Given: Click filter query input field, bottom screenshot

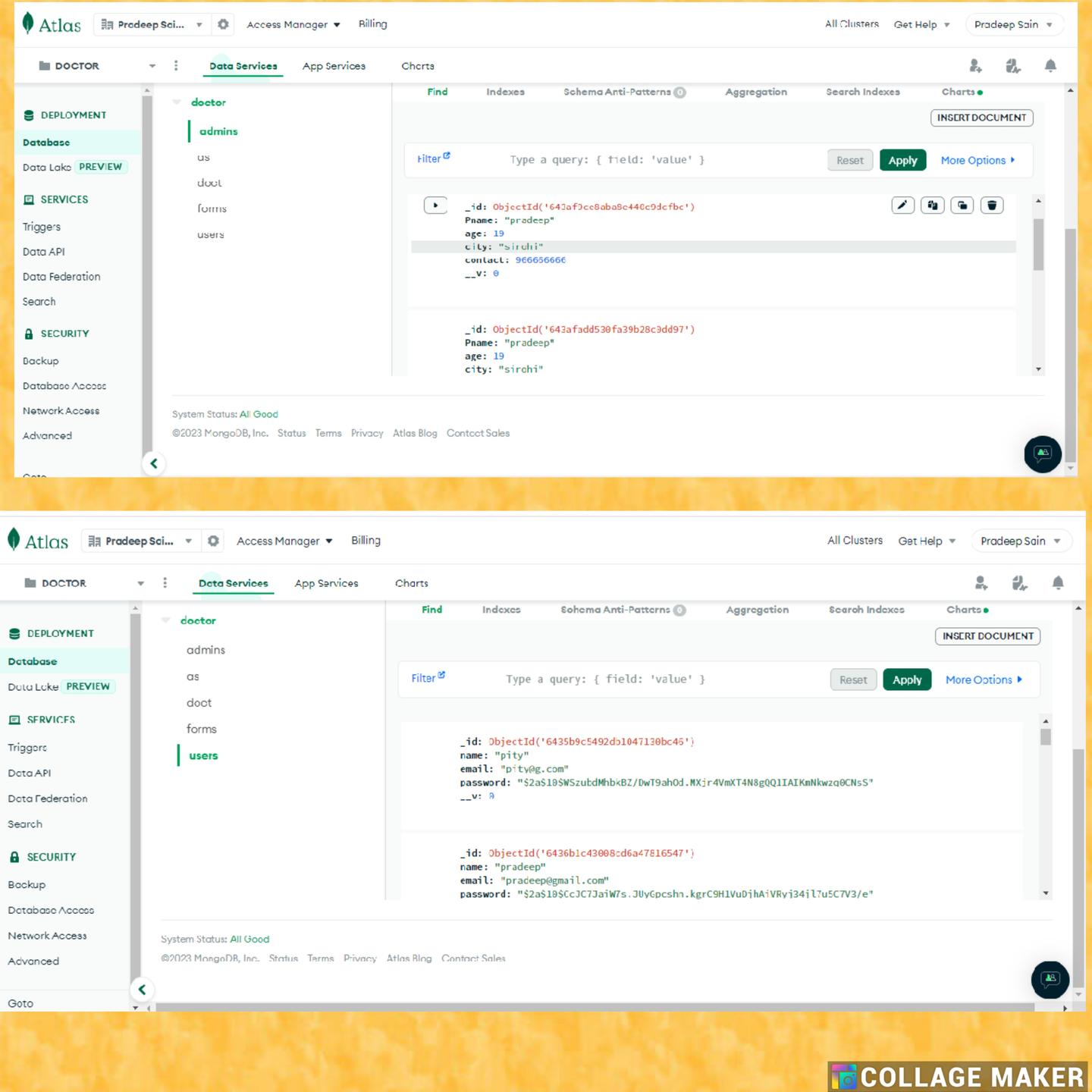Looking at the screenshot, I should (x=660, y=679).
